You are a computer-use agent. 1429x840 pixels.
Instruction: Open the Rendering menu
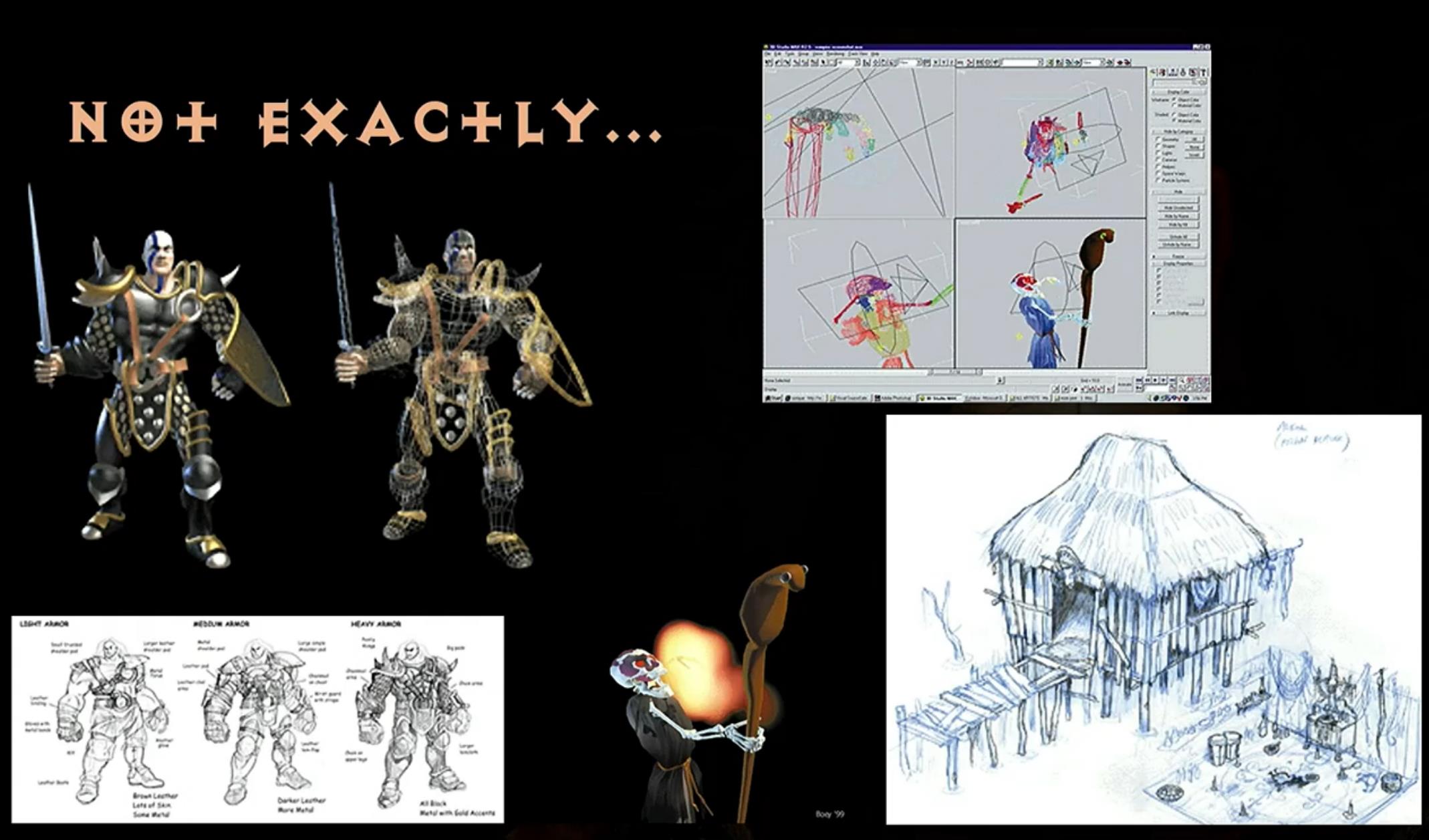pos(835,54)
